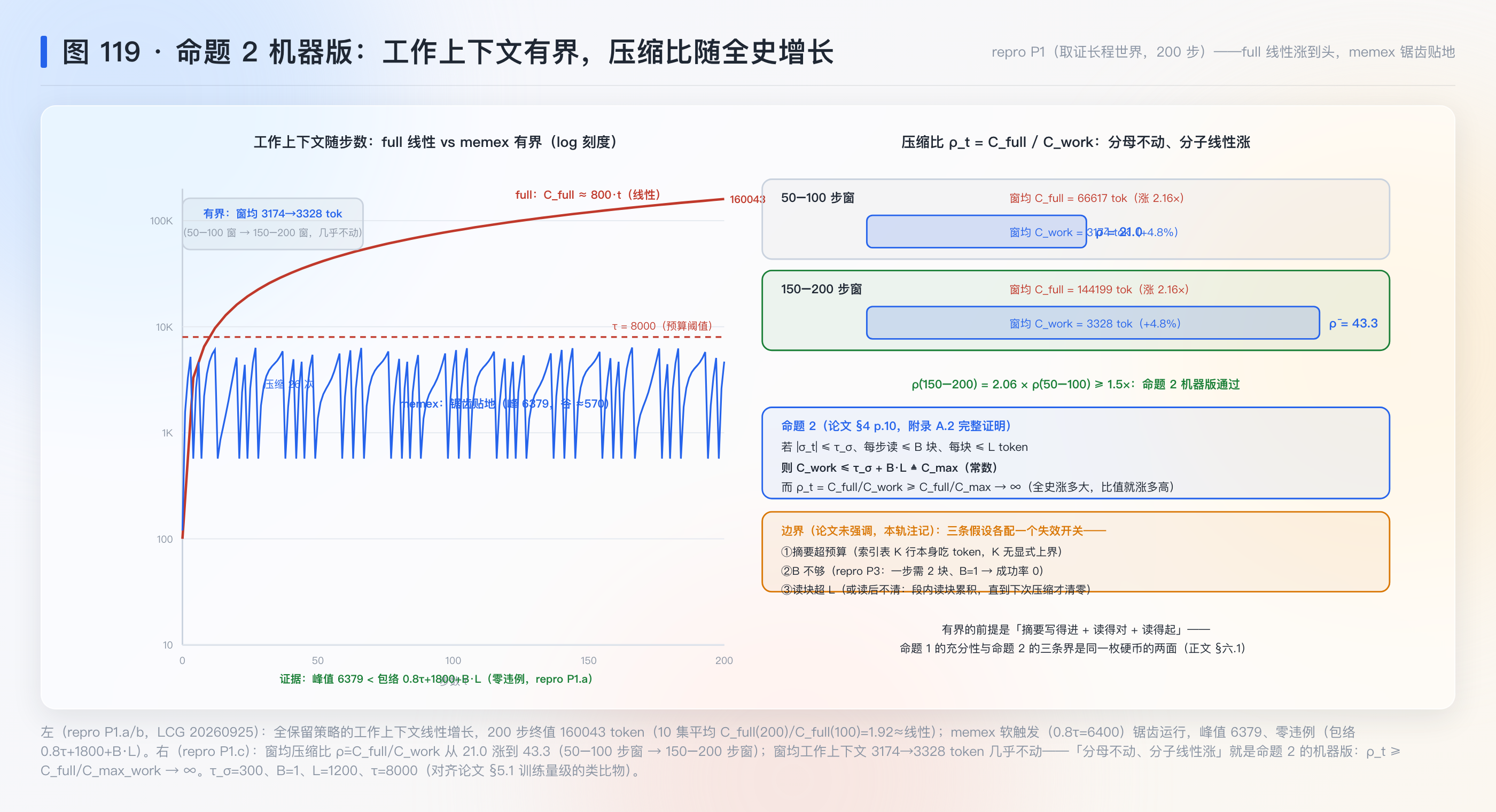The image size is (1496, 812).
Task: Click x-axis tick label '150'
Action: point(588,660)
